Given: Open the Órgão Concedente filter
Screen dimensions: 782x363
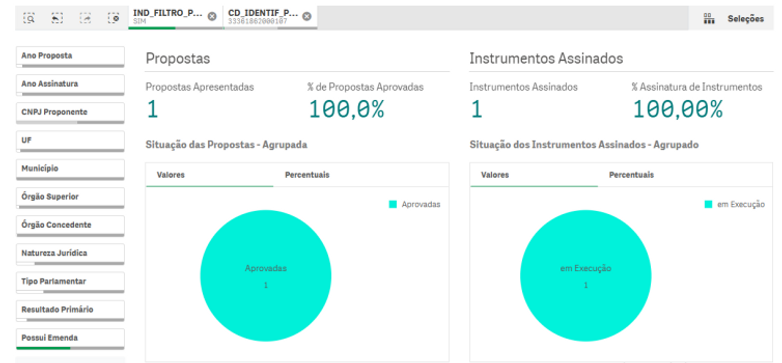Looking at the screenshot, I should point(70,226).
